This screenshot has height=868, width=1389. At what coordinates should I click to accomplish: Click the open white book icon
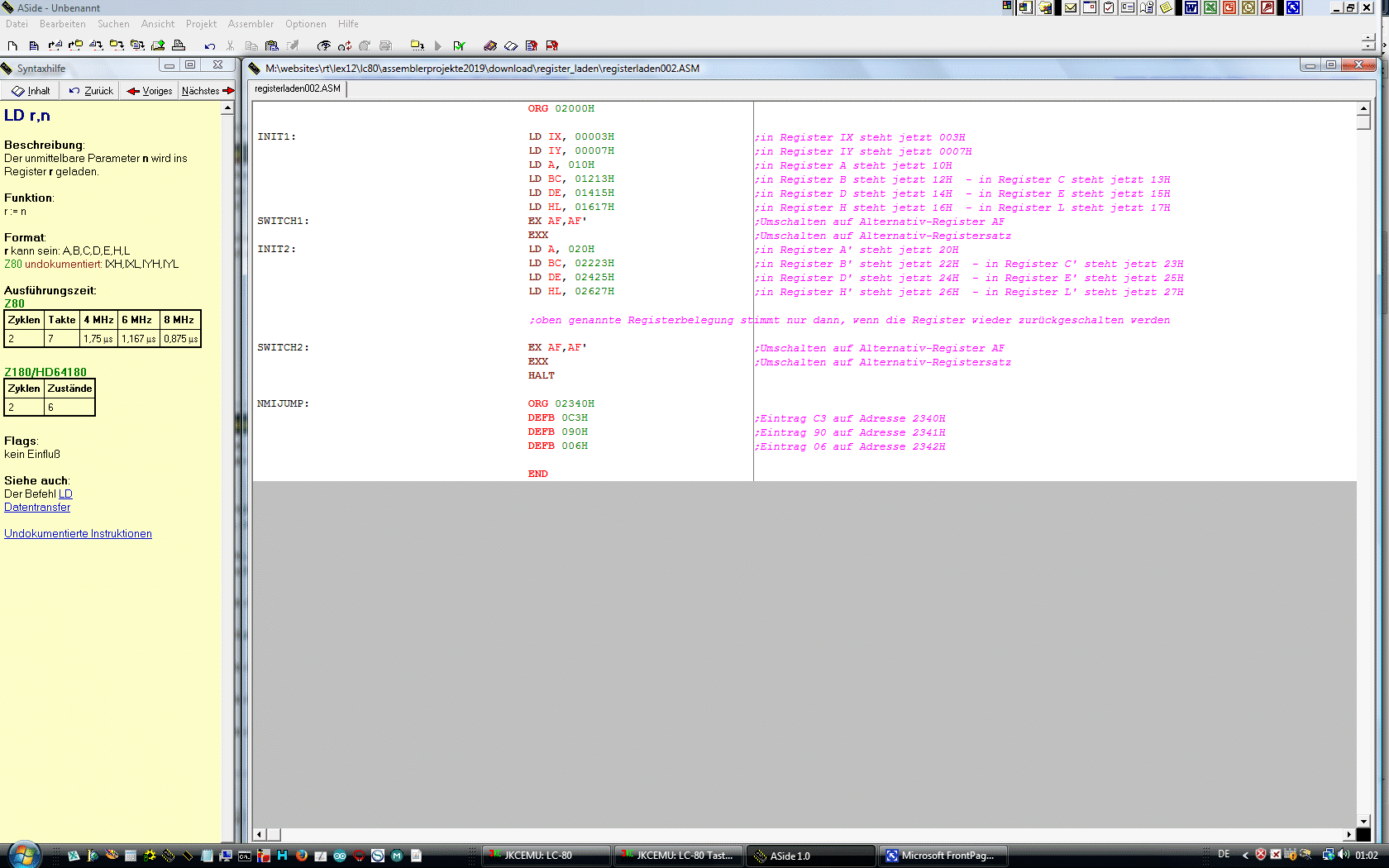[511, 45]
